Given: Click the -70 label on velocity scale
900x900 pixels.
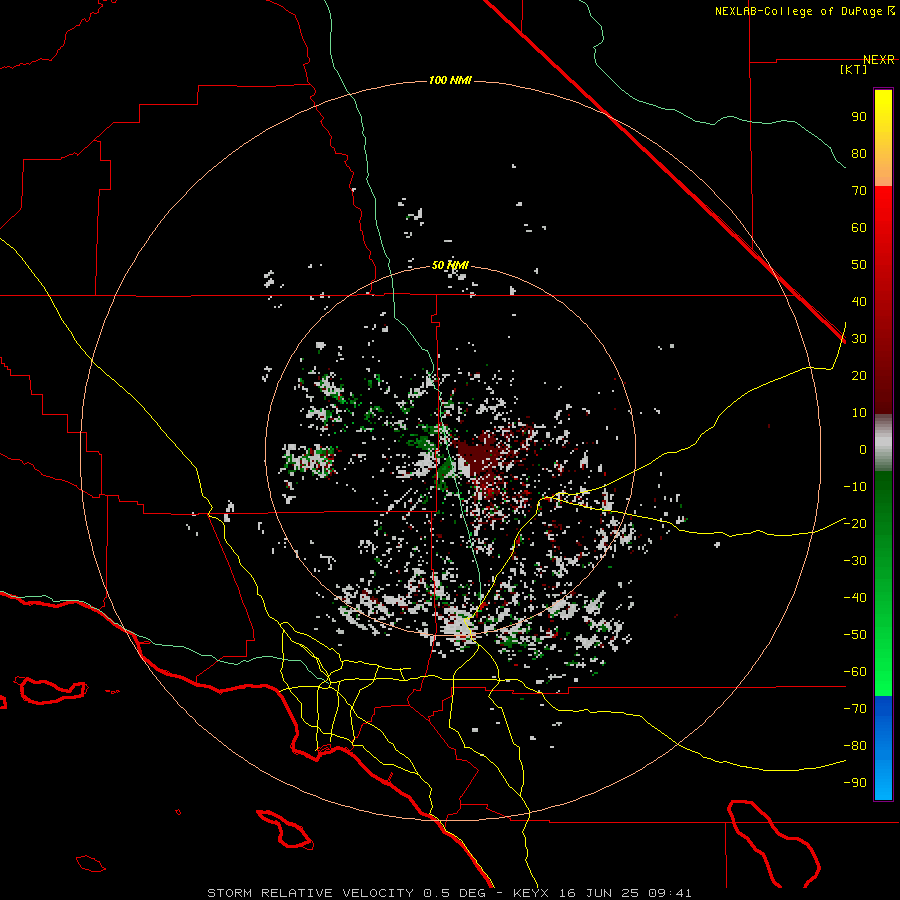Looking at the screenshot, I should (x=855, y=709).
